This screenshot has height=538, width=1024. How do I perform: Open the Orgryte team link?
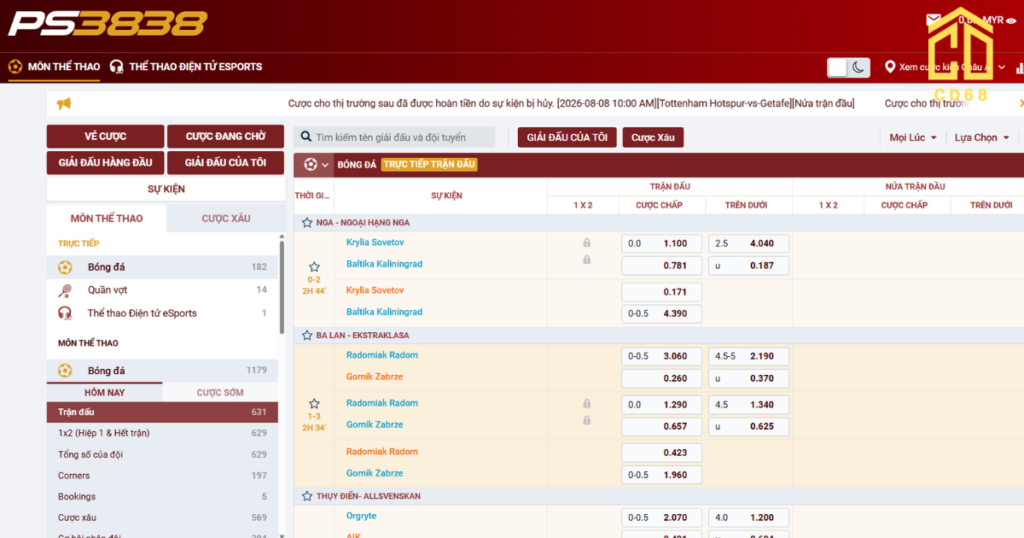361,516
